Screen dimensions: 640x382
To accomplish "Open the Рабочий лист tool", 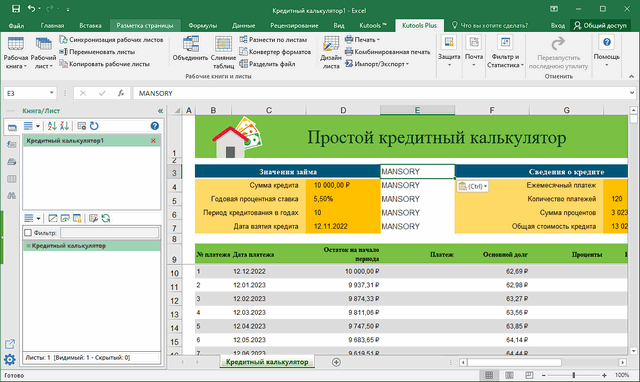I will pyautogui.click(x=43, y=53).
